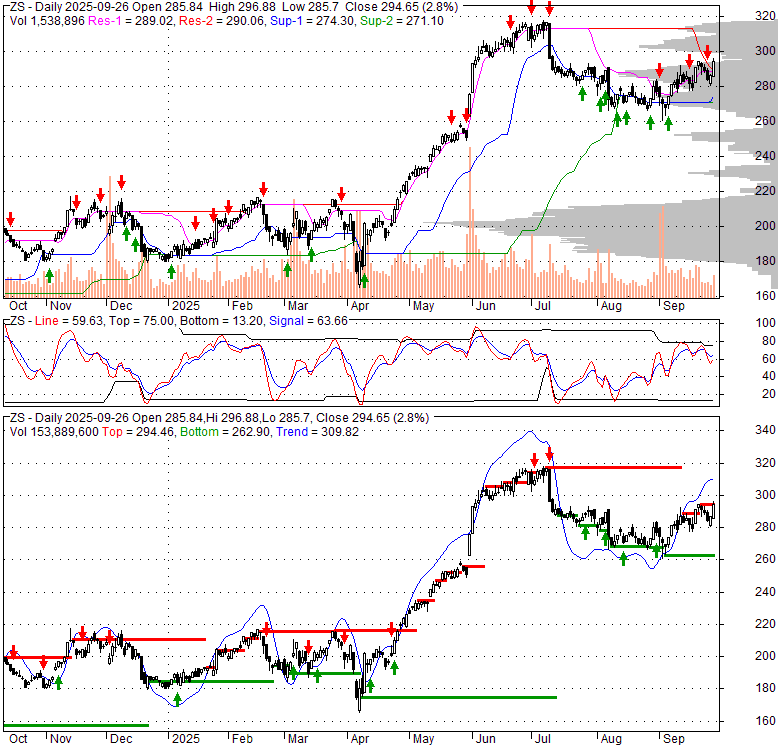Select the 'Bottom = 13.20' oscillator label
The width and height of the screenshot is (780, 745).
click(x=221, y=321)
